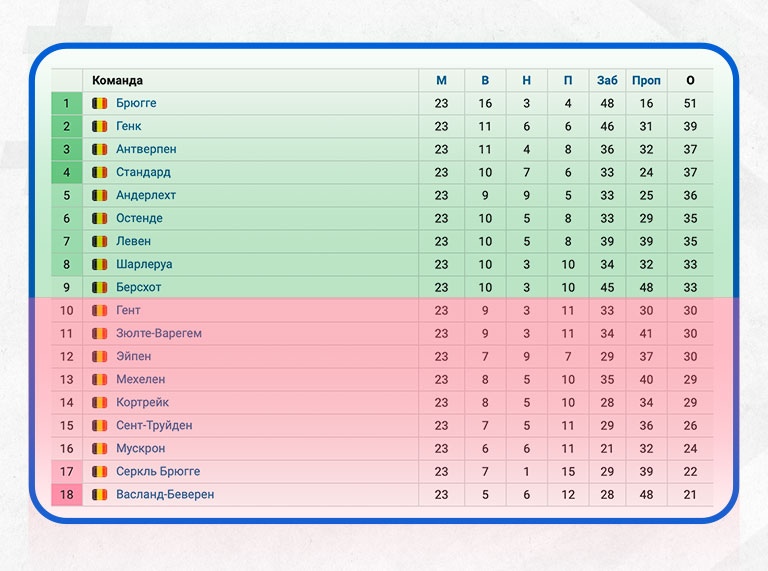The width and height of the screenshot is (768, 571).
Task: Sort table by the Команда column header
Action: tap(118, 80)
